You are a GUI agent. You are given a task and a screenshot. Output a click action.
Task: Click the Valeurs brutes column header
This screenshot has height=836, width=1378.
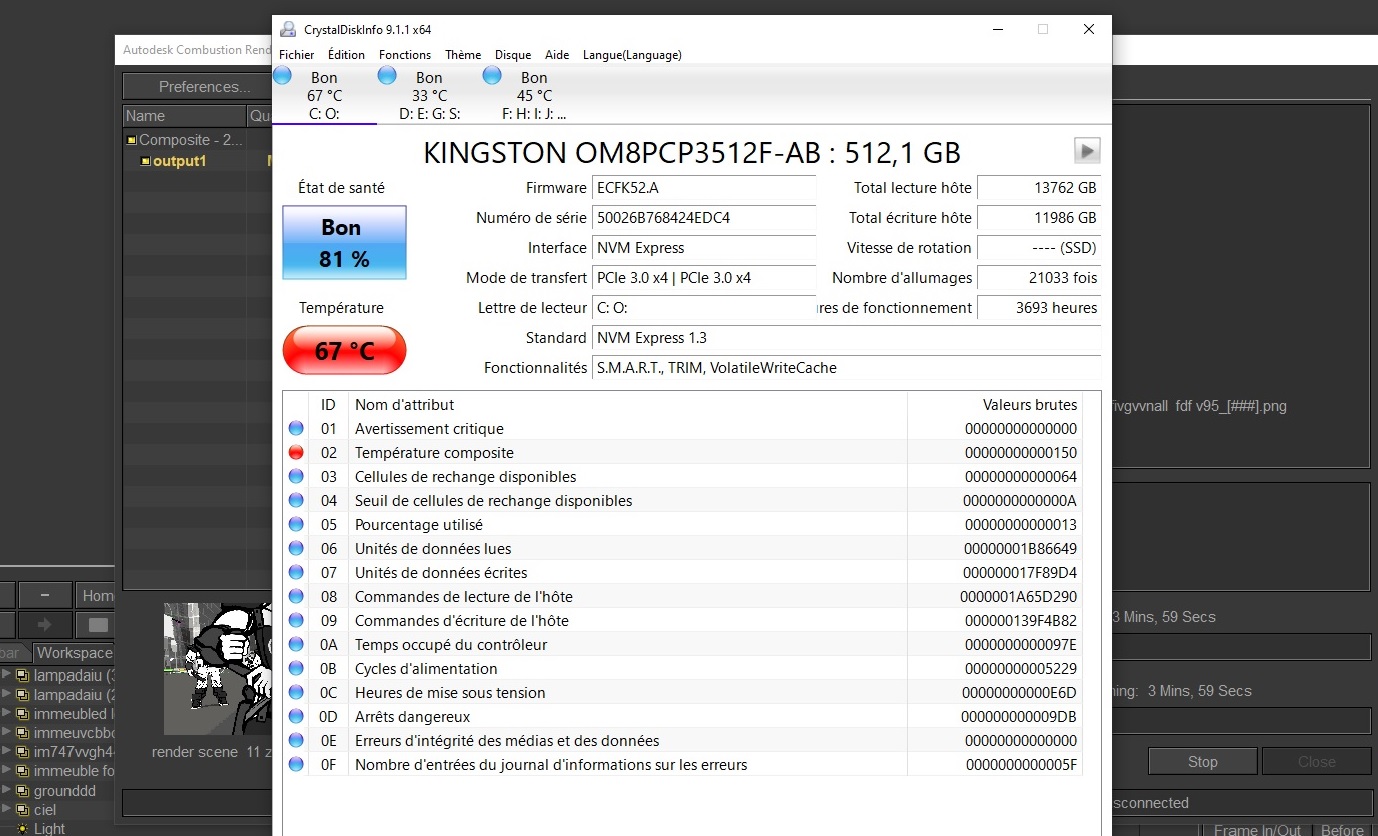point(995,405)
